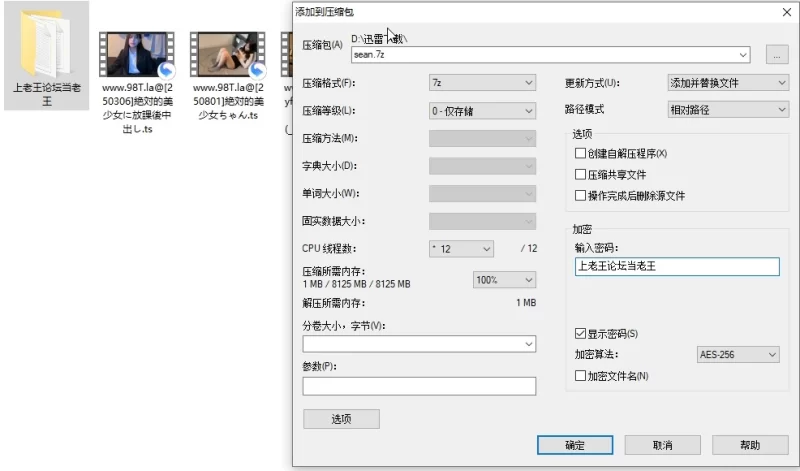
Task: Enable 创建自解压程序 checkbox
Action: (581, 154)
